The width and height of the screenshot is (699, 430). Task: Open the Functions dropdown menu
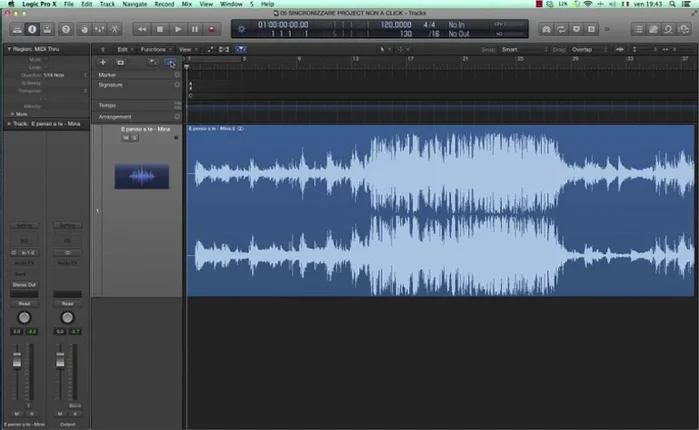[154, 48]
